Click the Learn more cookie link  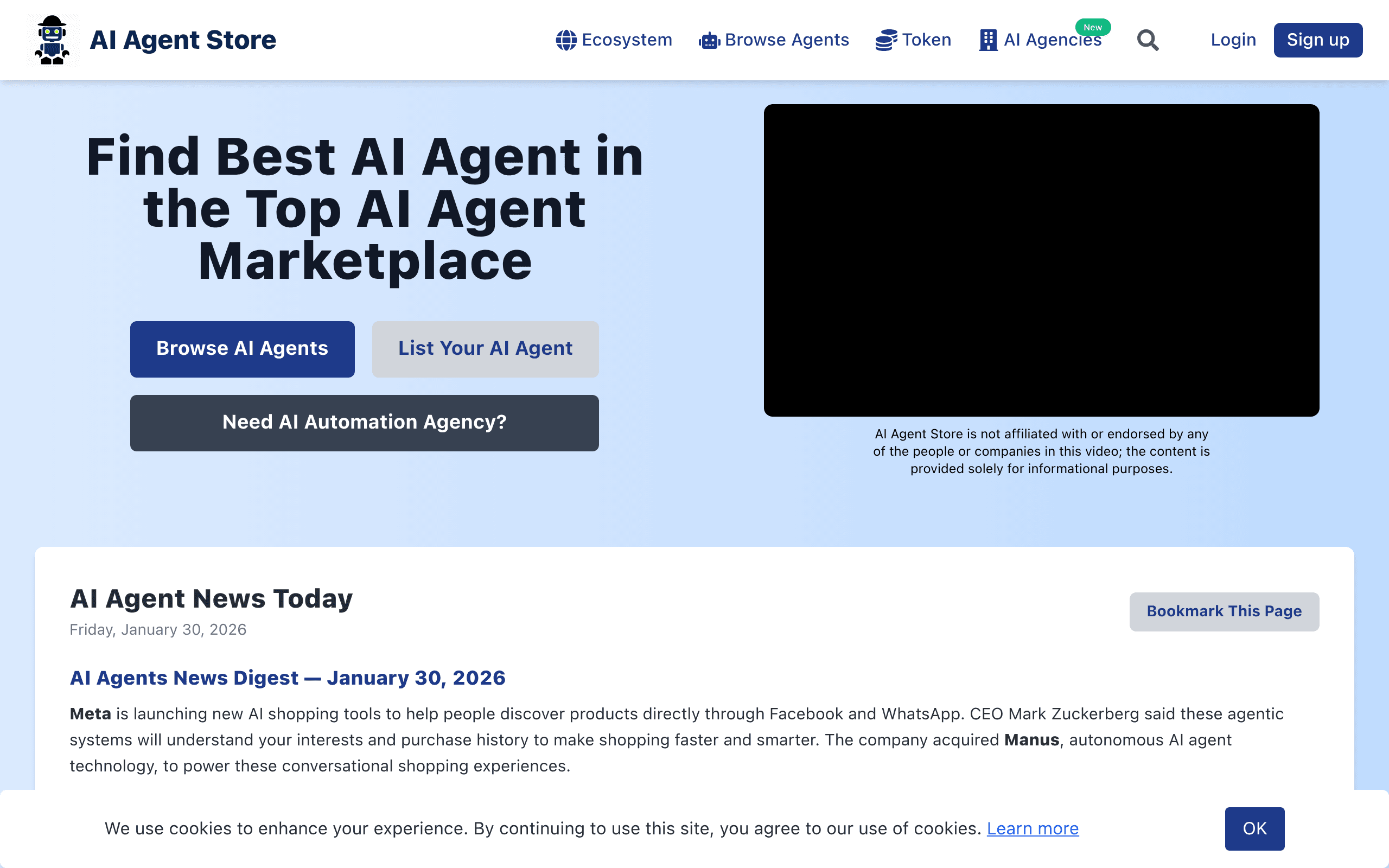[1033, 828]
